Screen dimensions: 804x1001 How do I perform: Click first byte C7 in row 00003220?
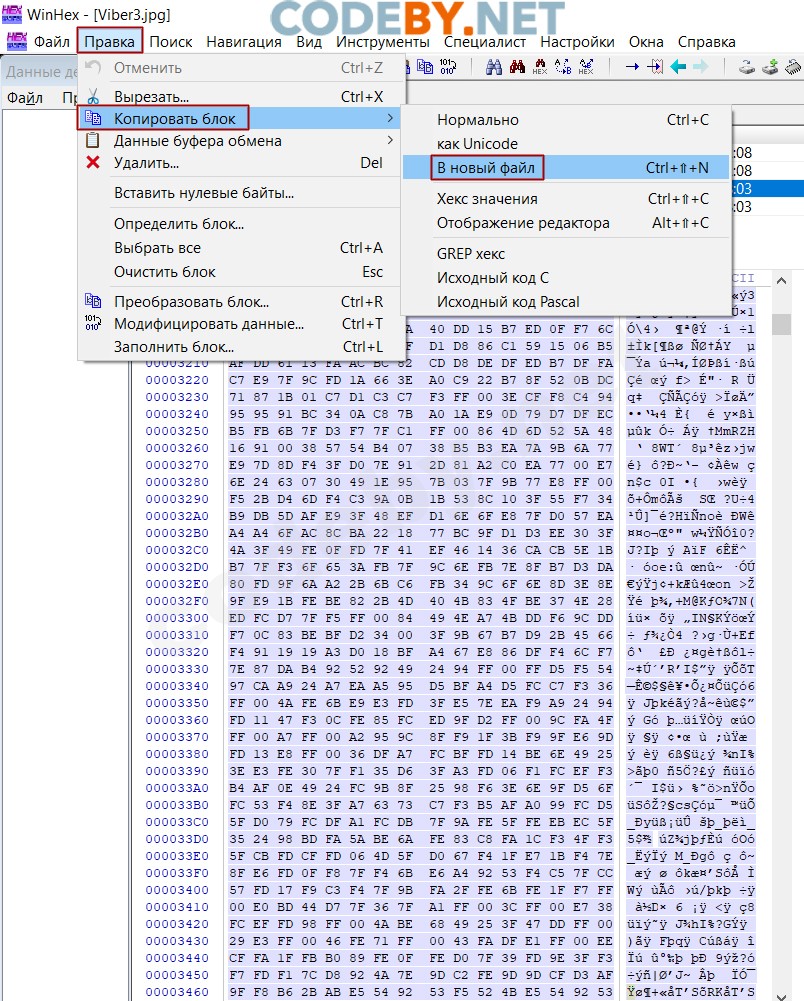(237, 380)
